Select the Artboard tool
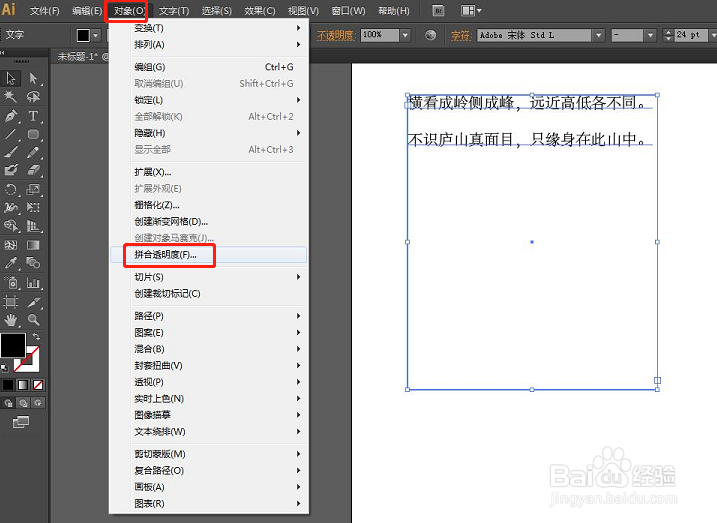This screenshot has height=523, width=717. coord(11,302)
